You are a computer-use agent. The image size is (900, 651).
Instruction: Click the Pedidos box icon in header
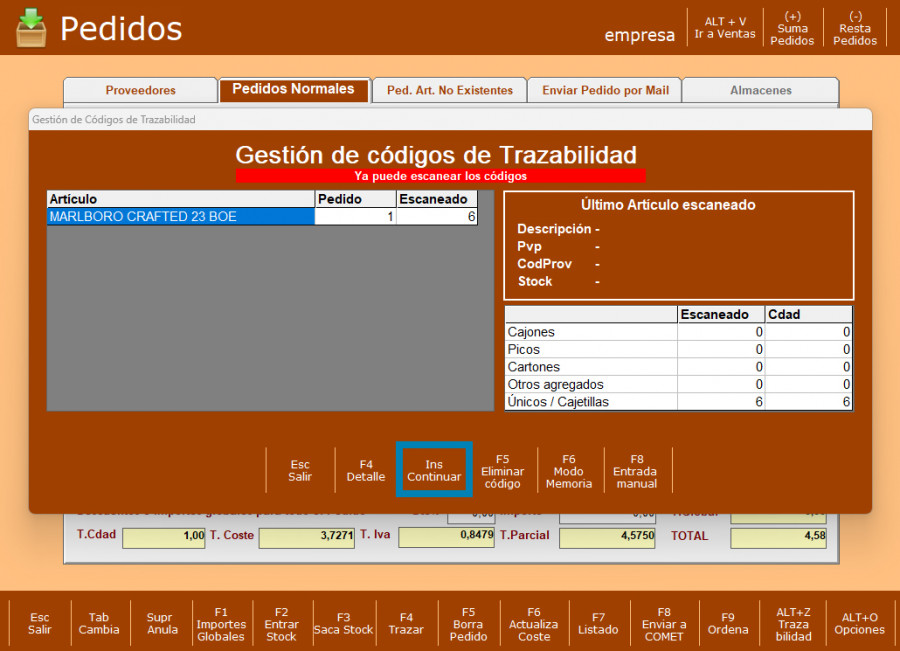(x=31, y=28)
